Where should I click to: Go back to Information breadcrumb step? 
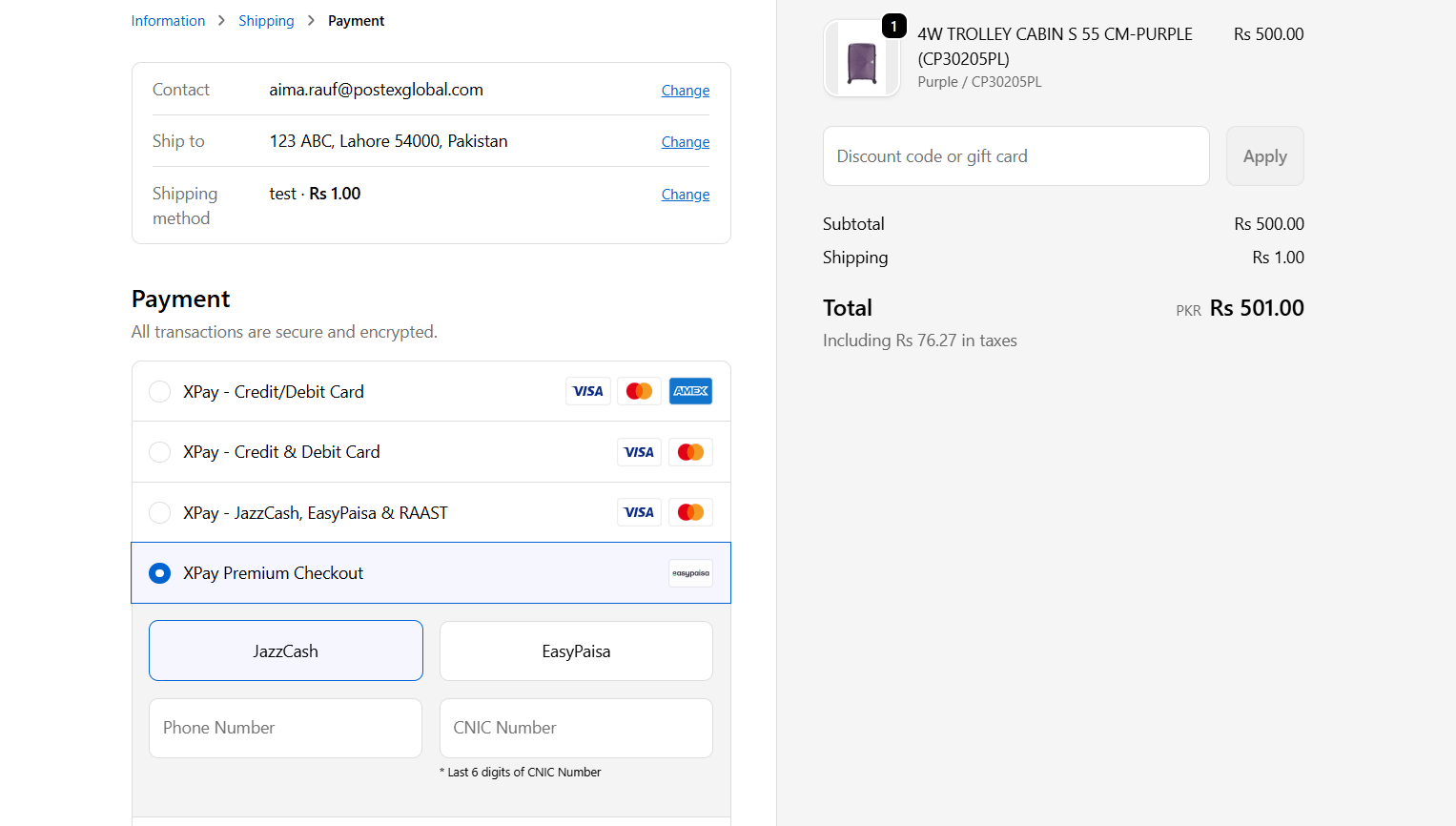(168, 21)
